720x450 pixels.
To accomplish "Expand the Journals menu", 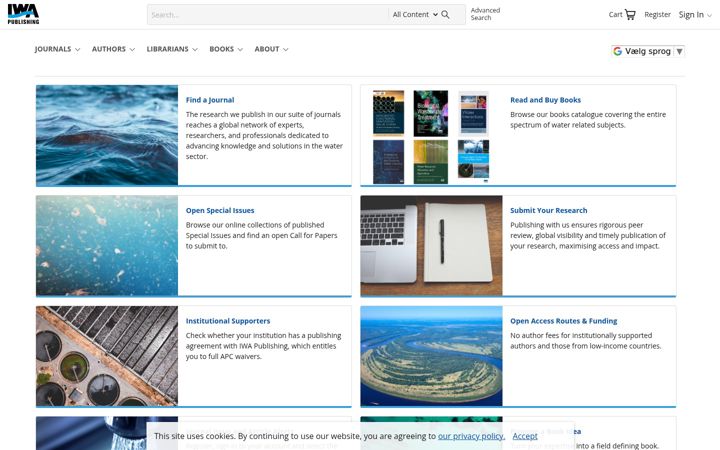I will [x=57, y=49].
